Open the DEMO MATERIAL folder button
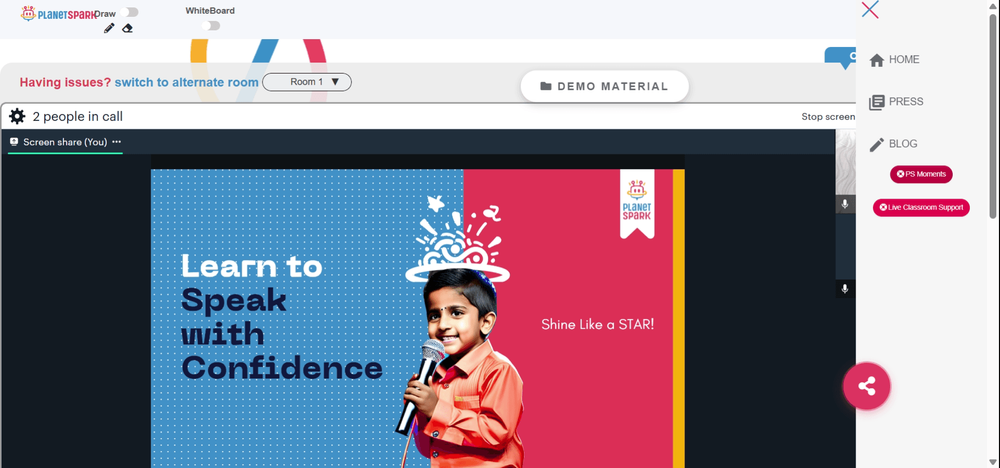This screenshot has width=1000, height=468. click(605, 86)
